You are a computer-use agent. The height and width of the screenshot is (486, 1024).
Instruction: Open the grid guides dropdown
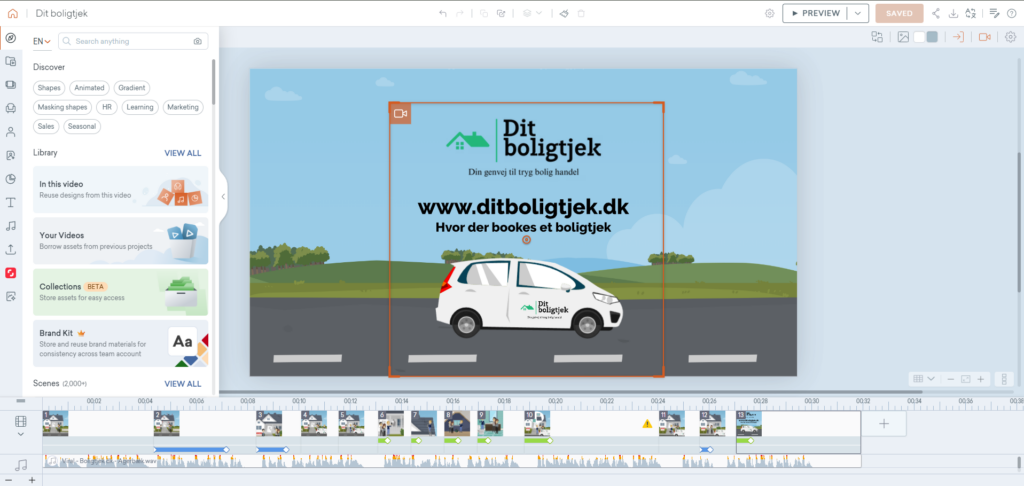(x=923, y=379)
